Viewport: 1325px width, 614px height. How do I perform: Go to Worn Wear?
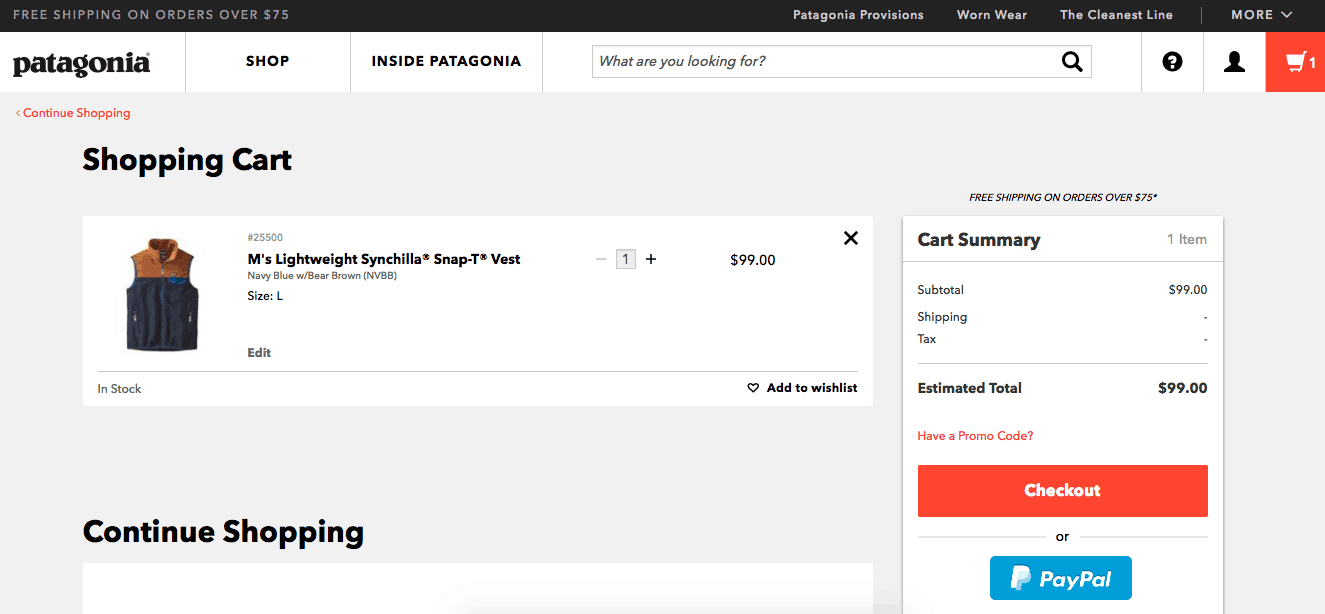click(992, 15)
